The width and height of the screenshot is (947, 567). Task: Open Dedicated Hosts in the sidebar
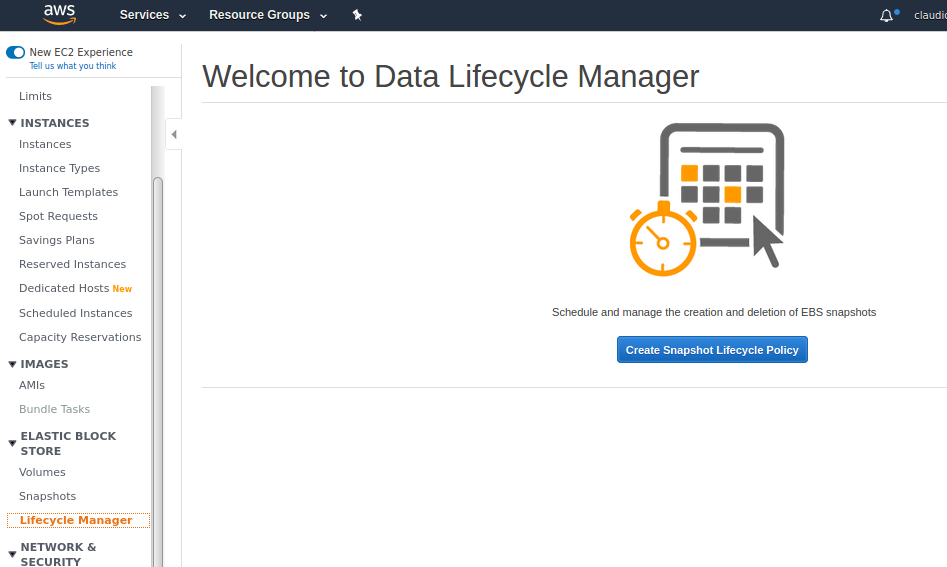pos(64,289)
